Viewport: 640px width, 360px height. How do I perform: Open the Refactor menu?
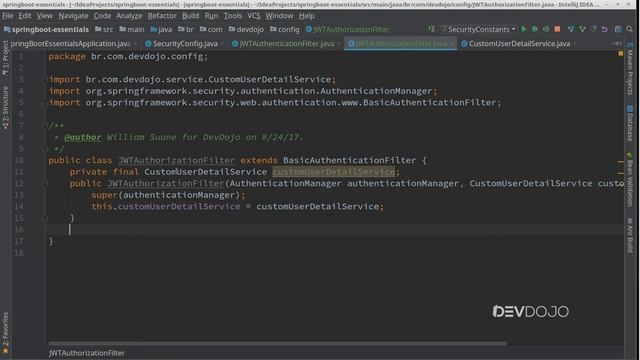click(162, 16)
